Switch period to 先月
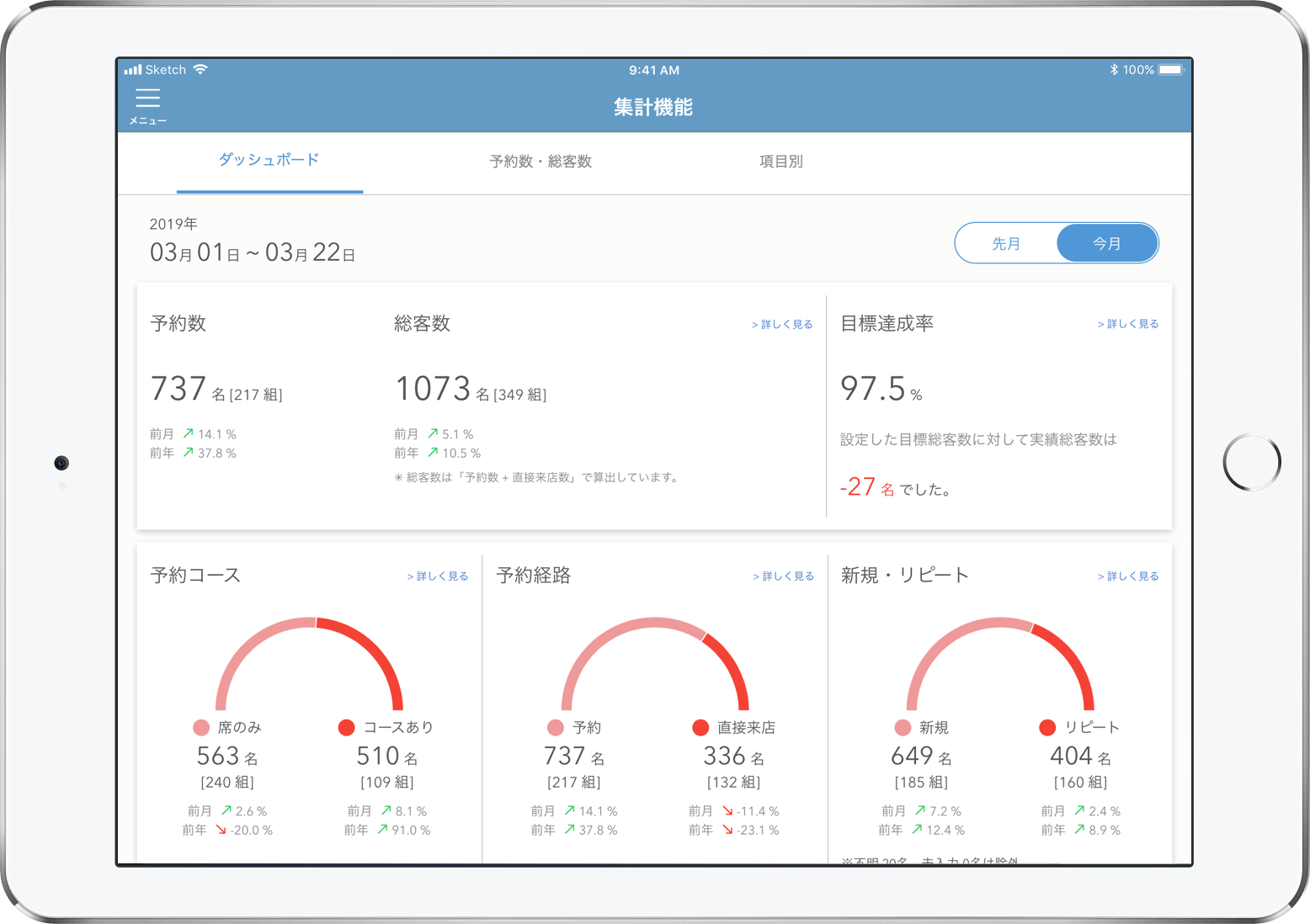 coord(1006,244)
